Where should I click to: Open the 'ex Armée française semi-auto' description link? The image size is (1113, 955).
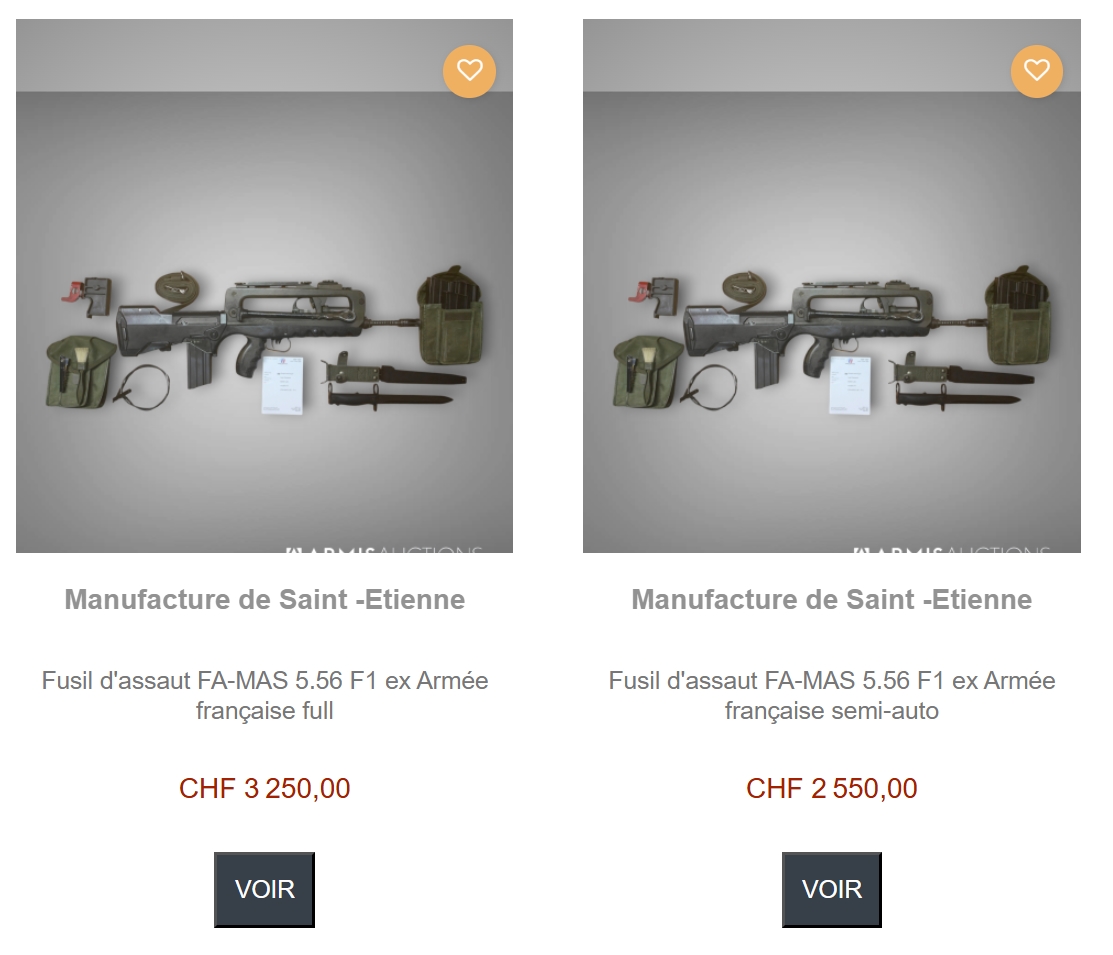point(831,696)
